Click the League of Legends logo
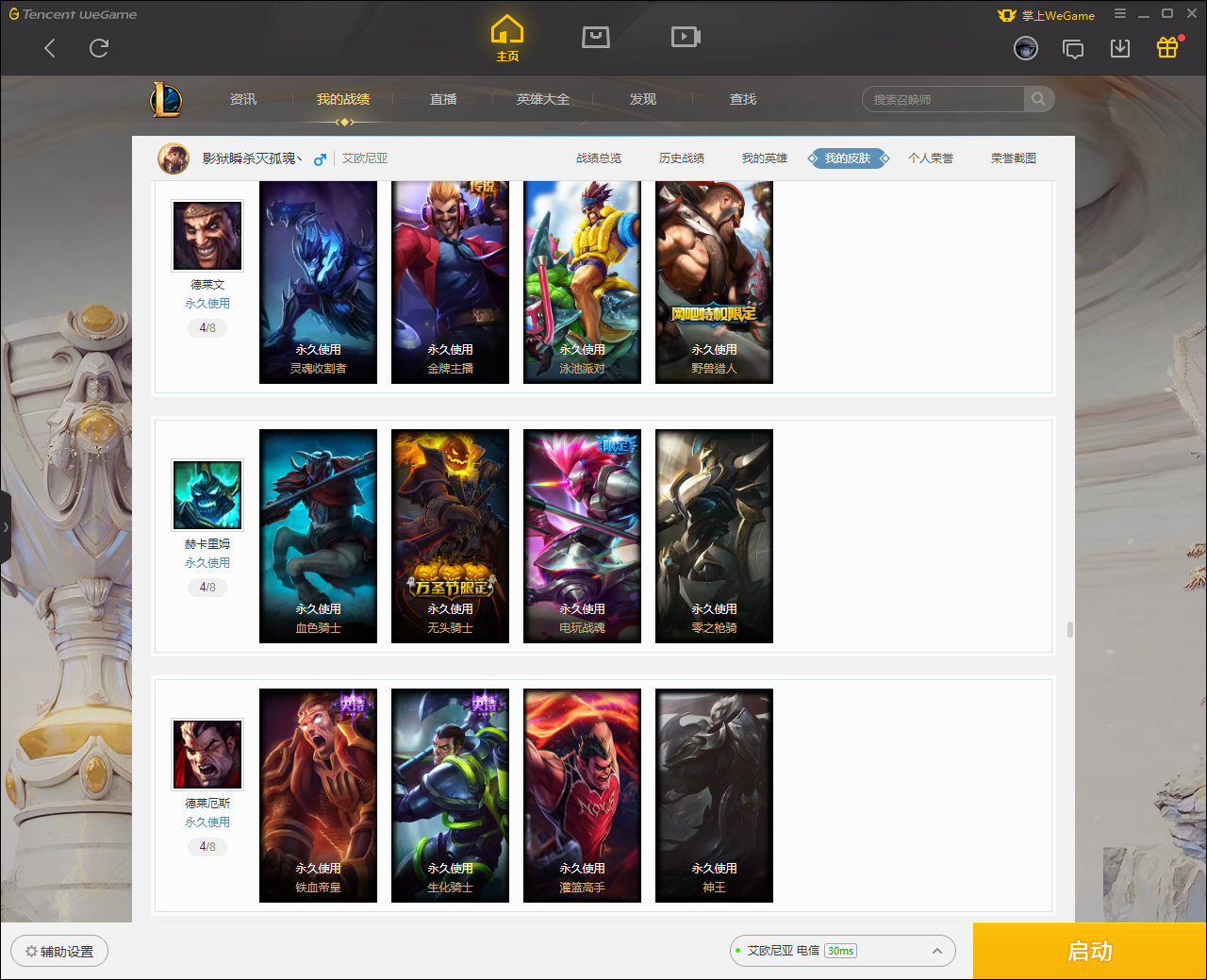This screenshot has height=980, width=1207. (167, 99)
